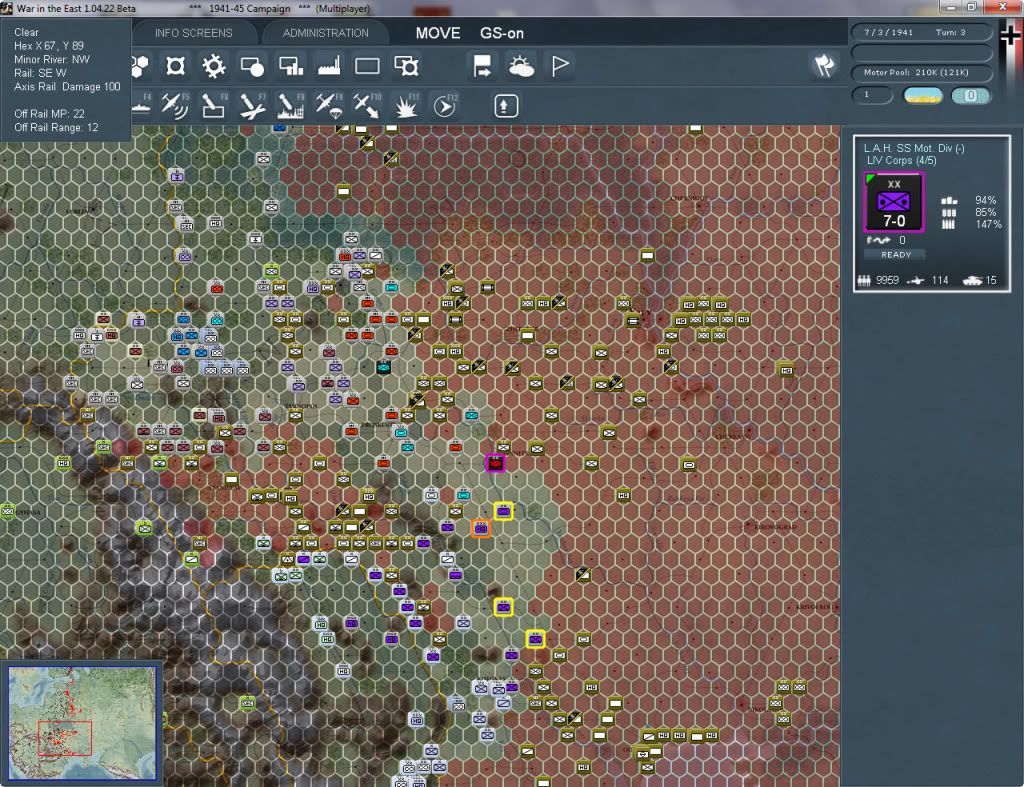
Task: Click the L.A.H. SS Mot. Div unit name
Action: [914, 148]
